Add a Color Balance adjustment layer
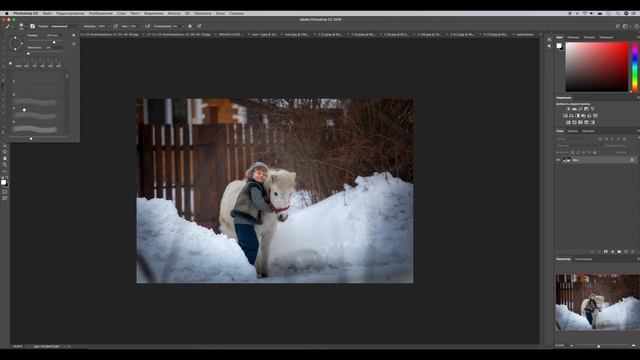 571,116
